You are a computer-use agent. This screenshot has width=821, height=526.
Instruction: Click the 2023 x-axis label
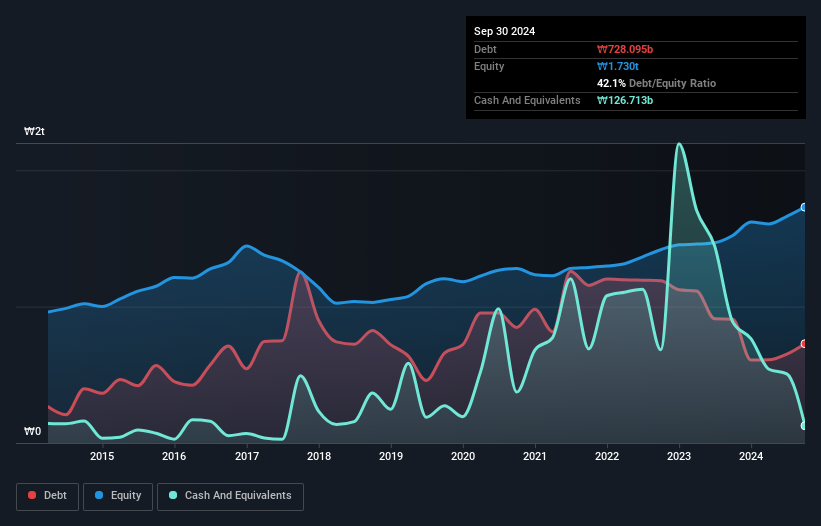[x=679, y=456]
